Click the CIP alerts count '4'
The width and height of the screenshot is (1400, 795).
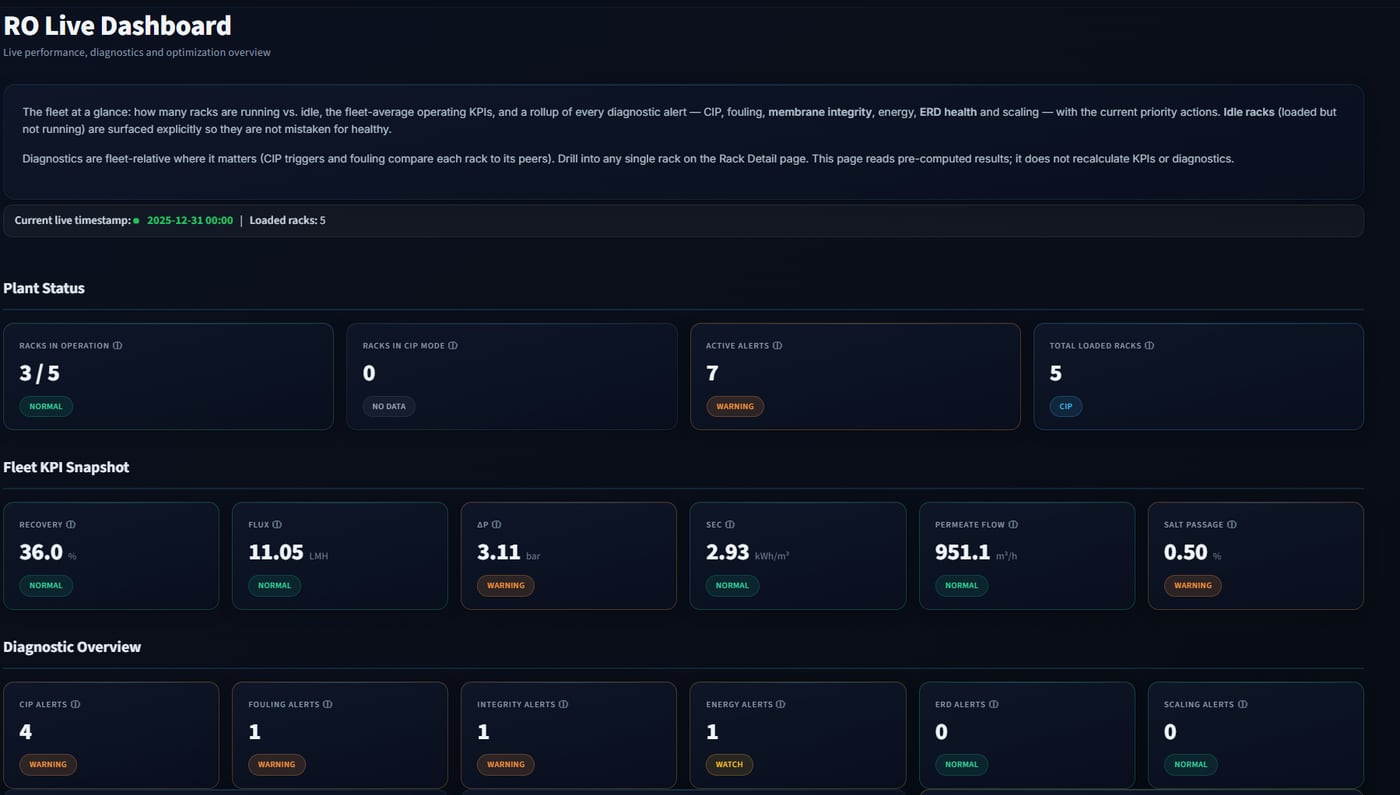[x=25, y=733]
